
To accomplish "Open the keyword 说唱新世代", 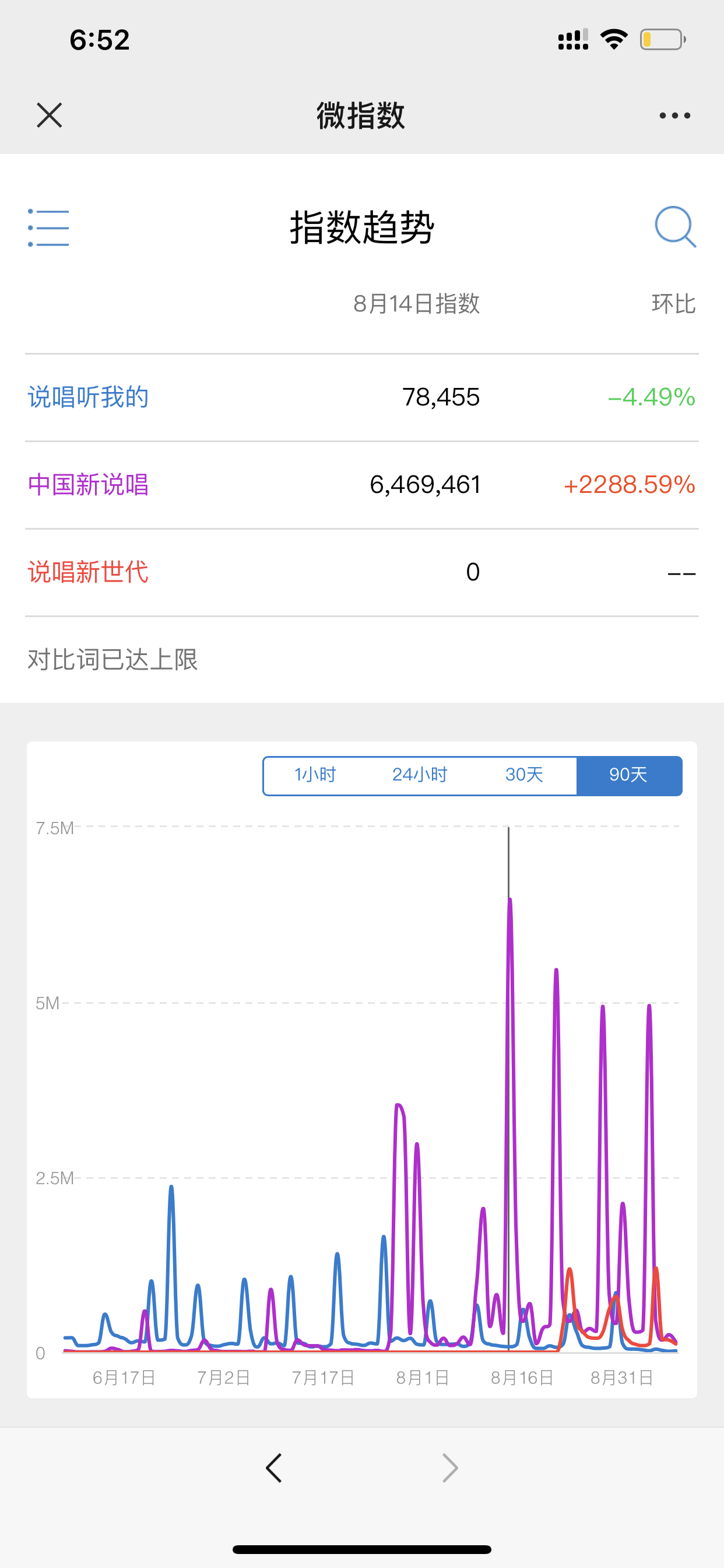I will click(x=88, y=572).
